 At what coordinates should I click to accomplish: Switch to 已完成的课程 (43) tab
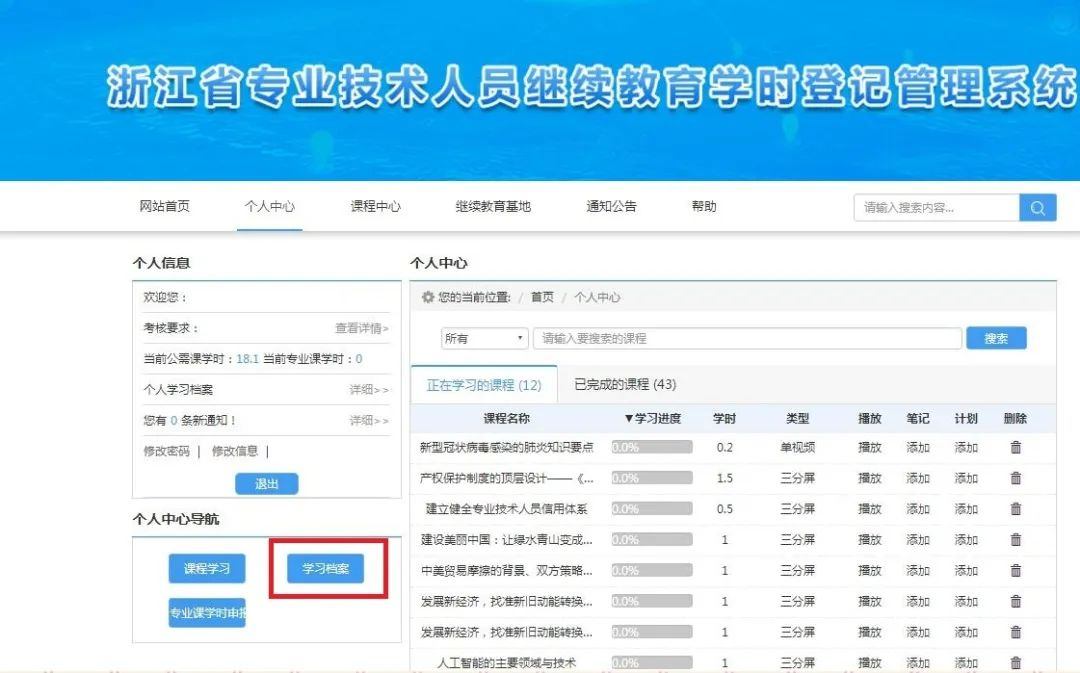(625, 385)
